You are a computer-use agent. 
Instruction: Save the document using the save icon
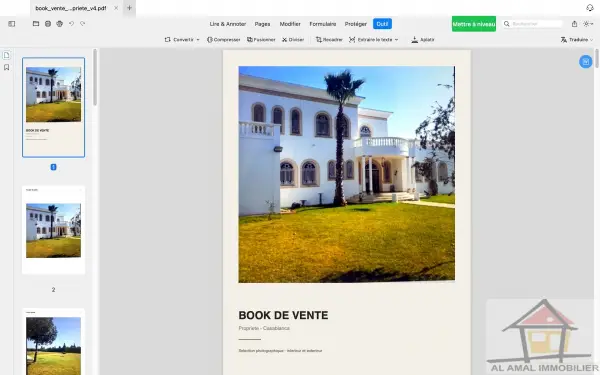tap(48, 24)
